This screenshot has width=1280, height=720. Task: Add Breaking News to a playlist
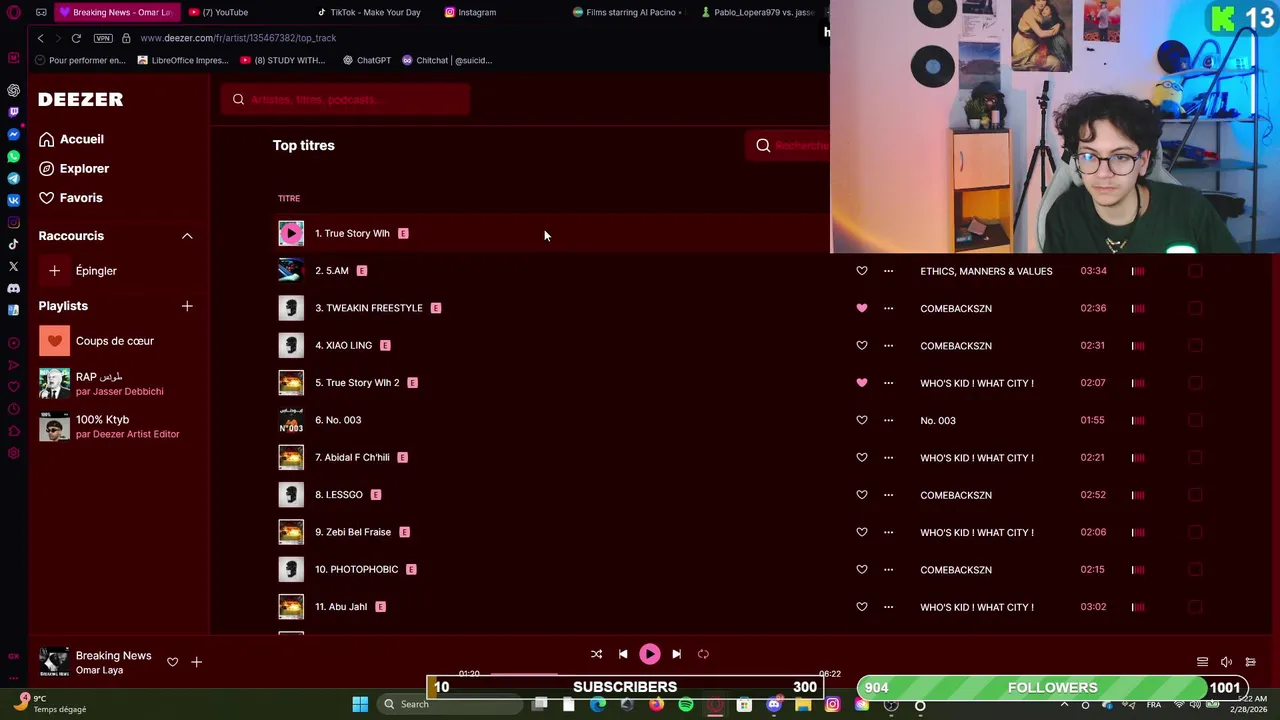point(196,662)
